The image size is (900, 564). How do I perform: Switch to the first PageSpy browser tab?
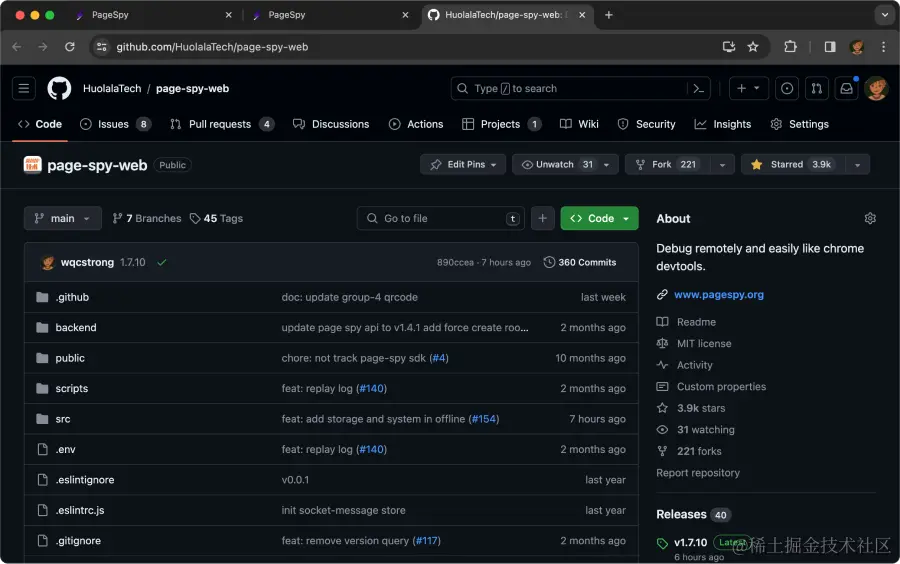(x=154, y=15)
